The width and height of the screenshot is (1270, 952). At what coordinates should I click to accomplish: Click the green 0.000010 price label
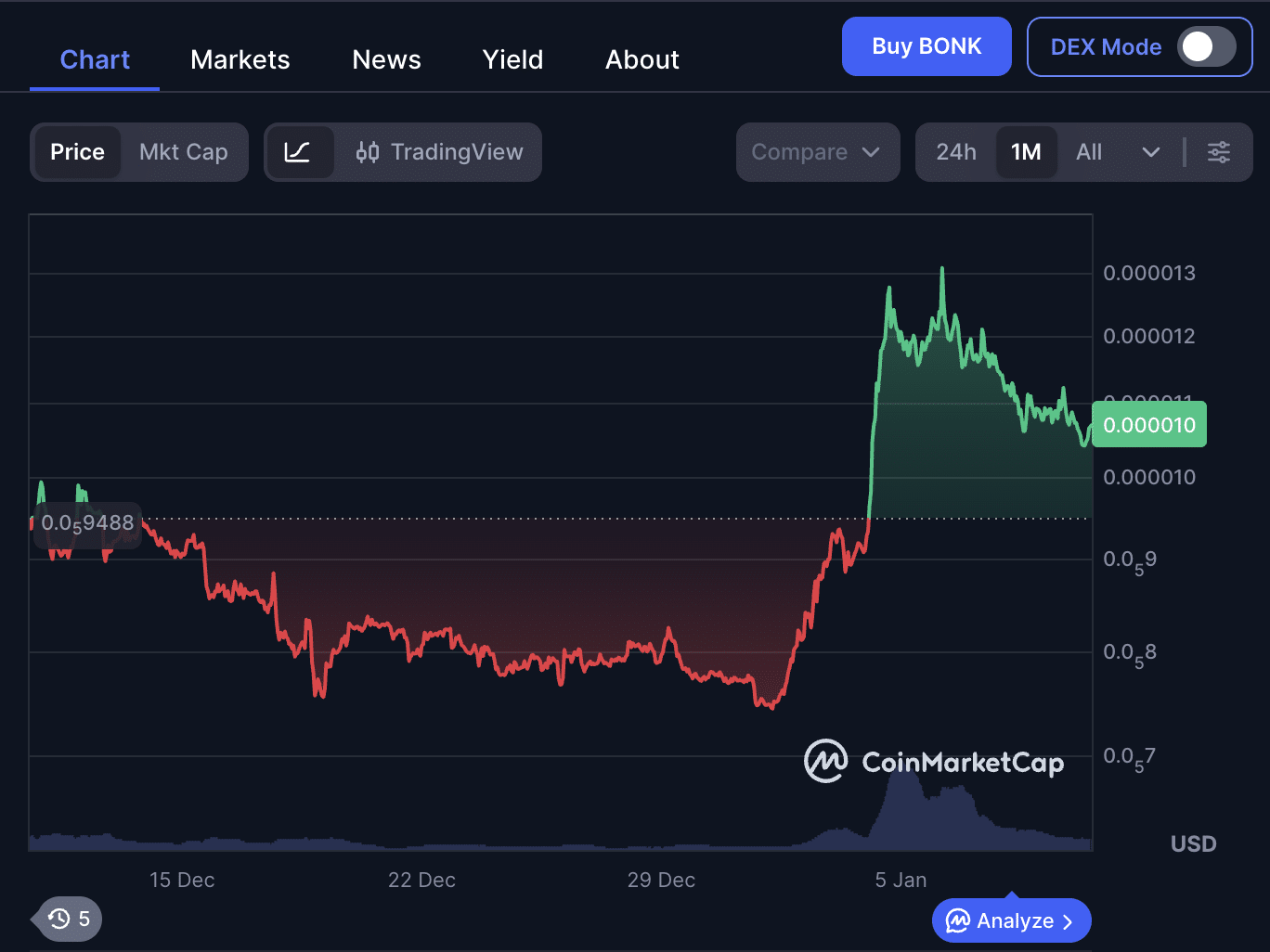(1148, 424)
